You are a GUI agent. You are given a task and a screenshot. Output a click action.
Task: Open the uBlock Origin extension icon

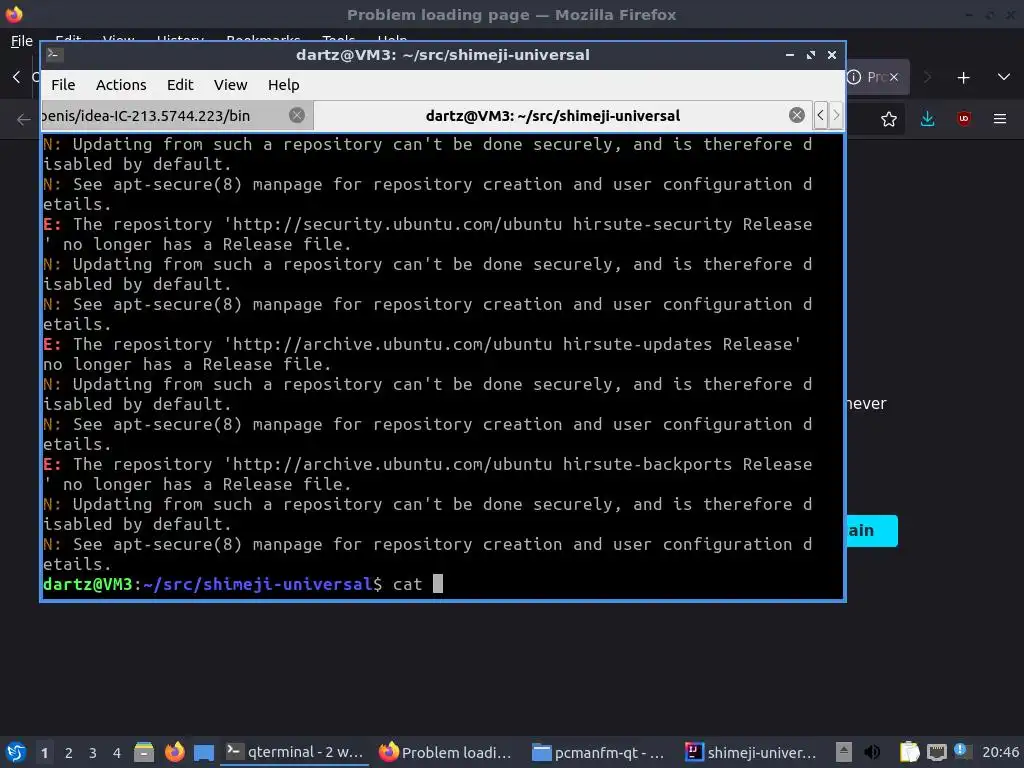pos(963,119)
